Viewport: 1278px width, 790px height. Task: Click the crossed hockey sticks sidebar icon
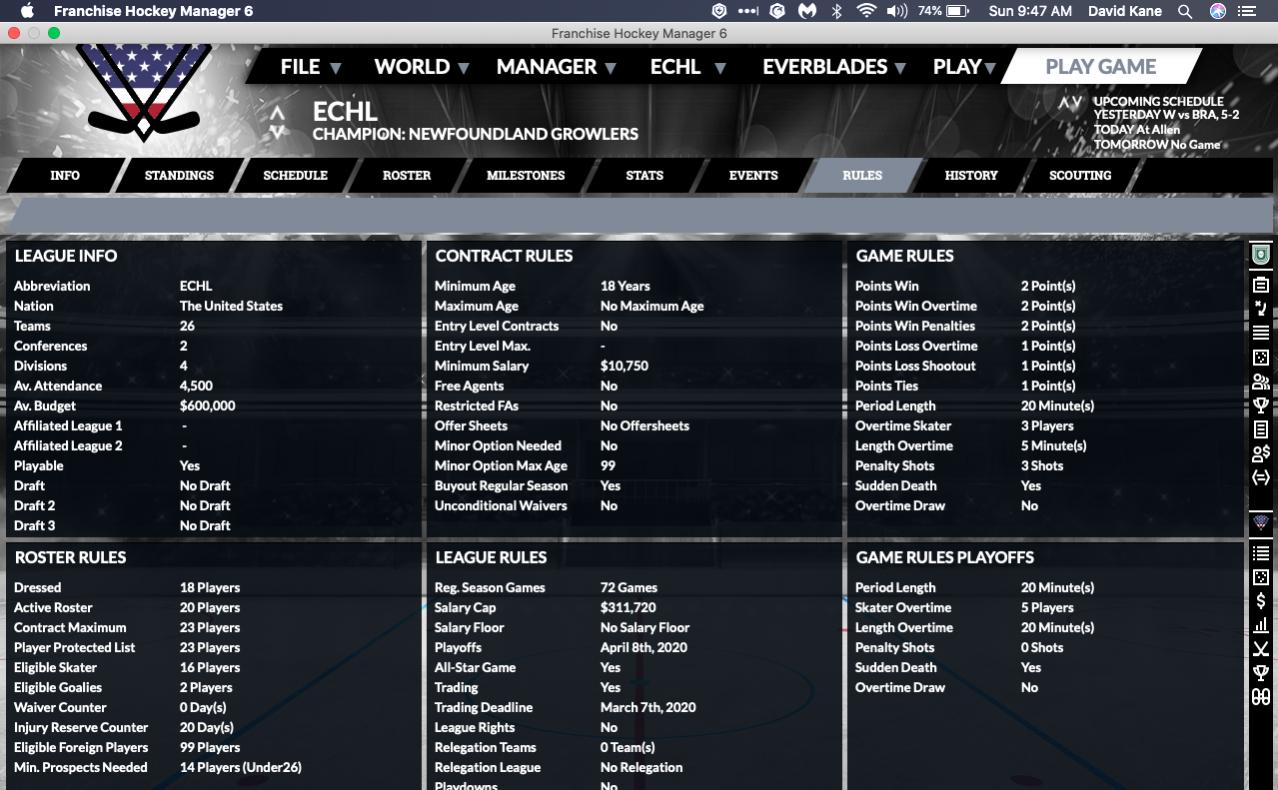[1260, 649]
